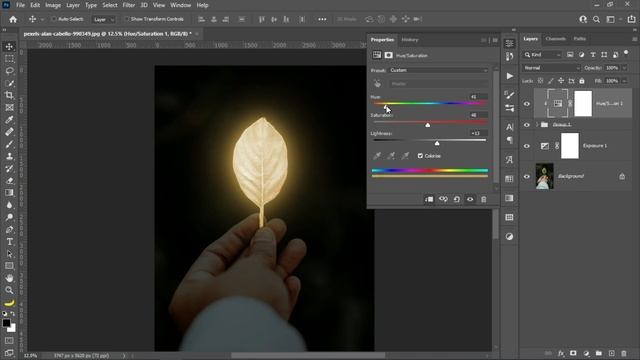Hide the Background layer
The image size is (640, 360).
(x=527, y=176)
